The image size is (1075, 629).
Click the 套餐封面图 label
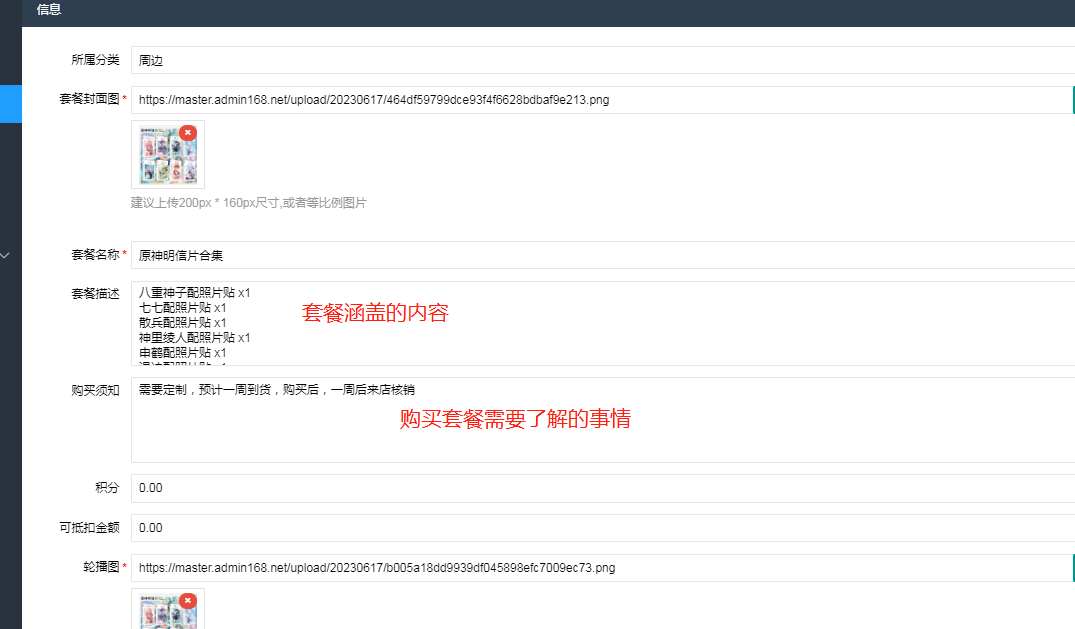pyautogui.click(x=89, y=99)
